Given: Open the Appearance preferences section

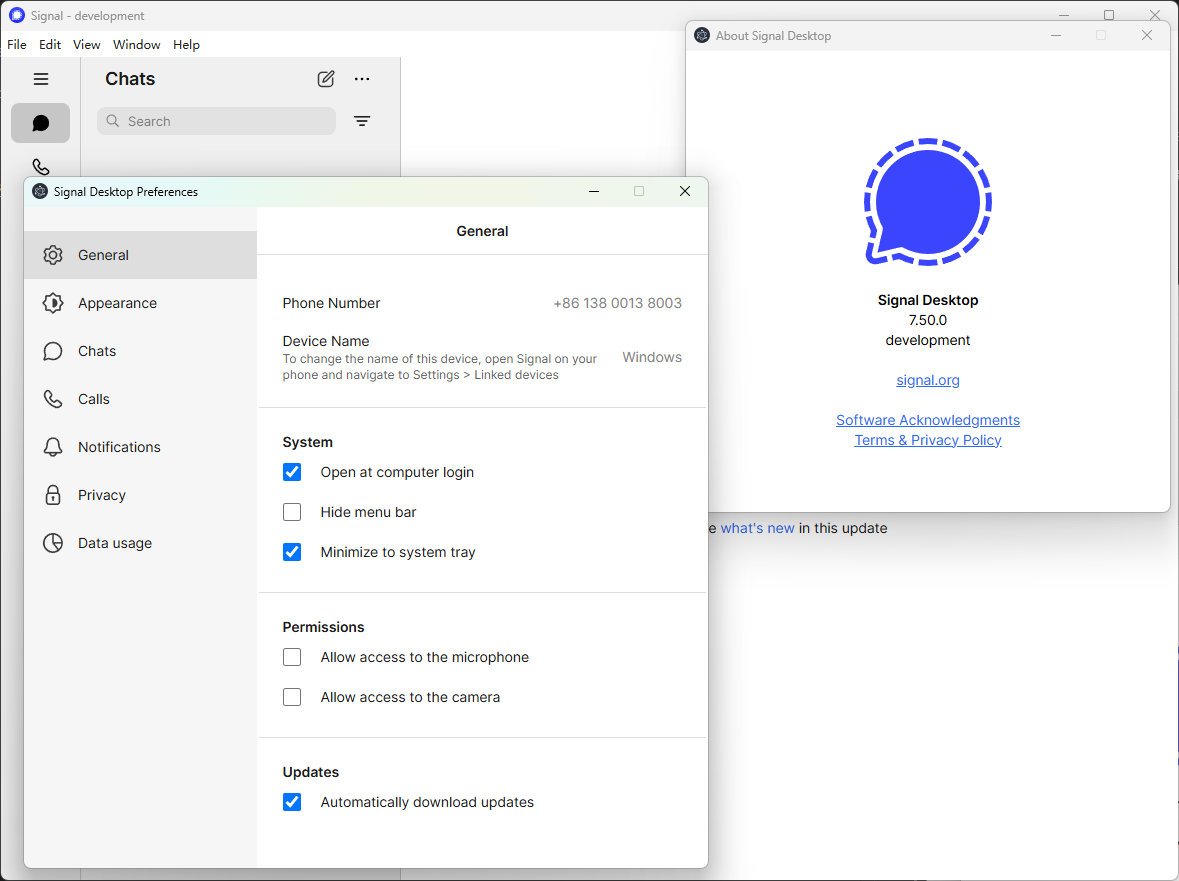Looking at the screenshot, I should point(117,303).
